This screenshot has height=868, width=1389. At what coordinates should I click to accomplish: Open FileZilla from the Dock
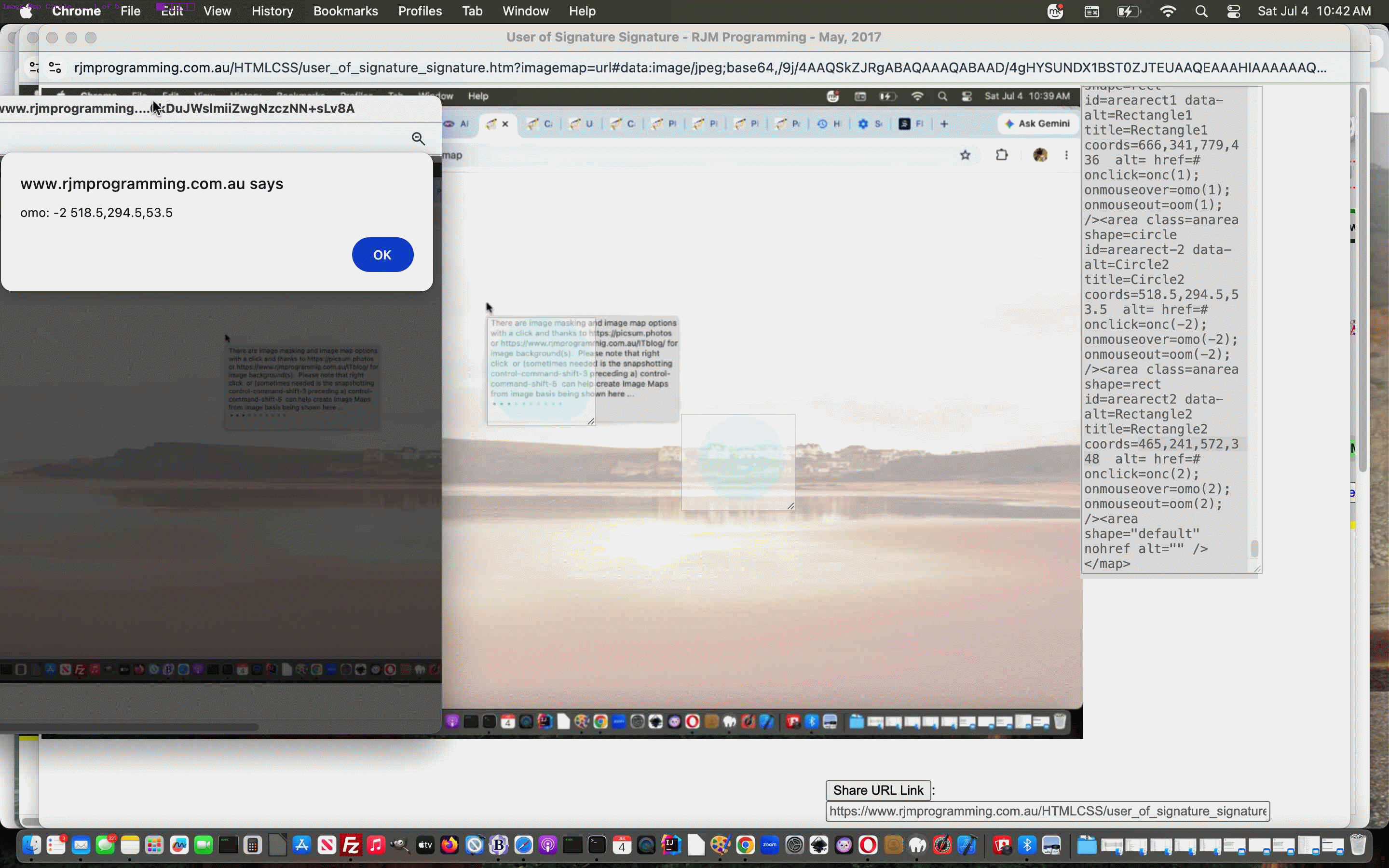[351, 845]
